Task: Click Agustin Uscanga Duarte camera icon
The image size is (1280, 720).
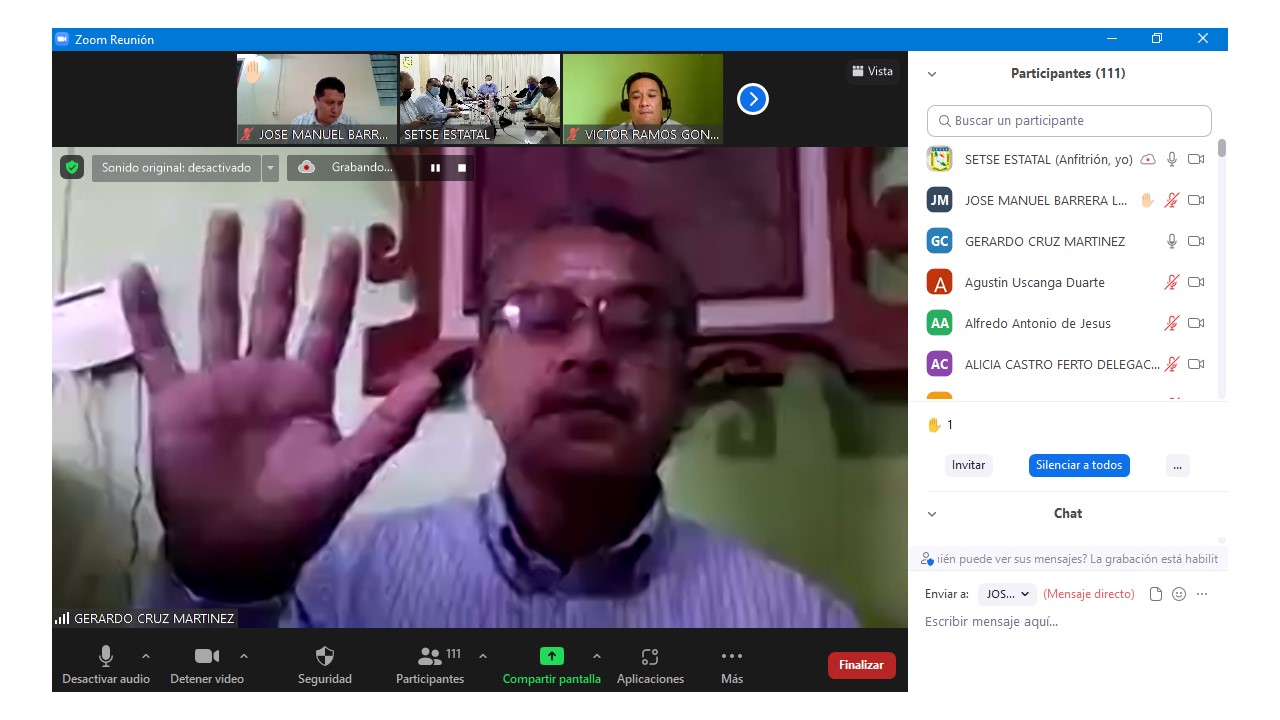Action: 1196,282
